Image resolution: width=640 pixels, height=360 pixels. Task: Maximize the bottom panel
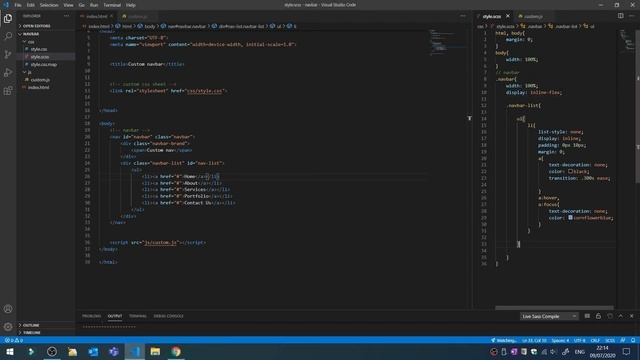pos(621,316)
